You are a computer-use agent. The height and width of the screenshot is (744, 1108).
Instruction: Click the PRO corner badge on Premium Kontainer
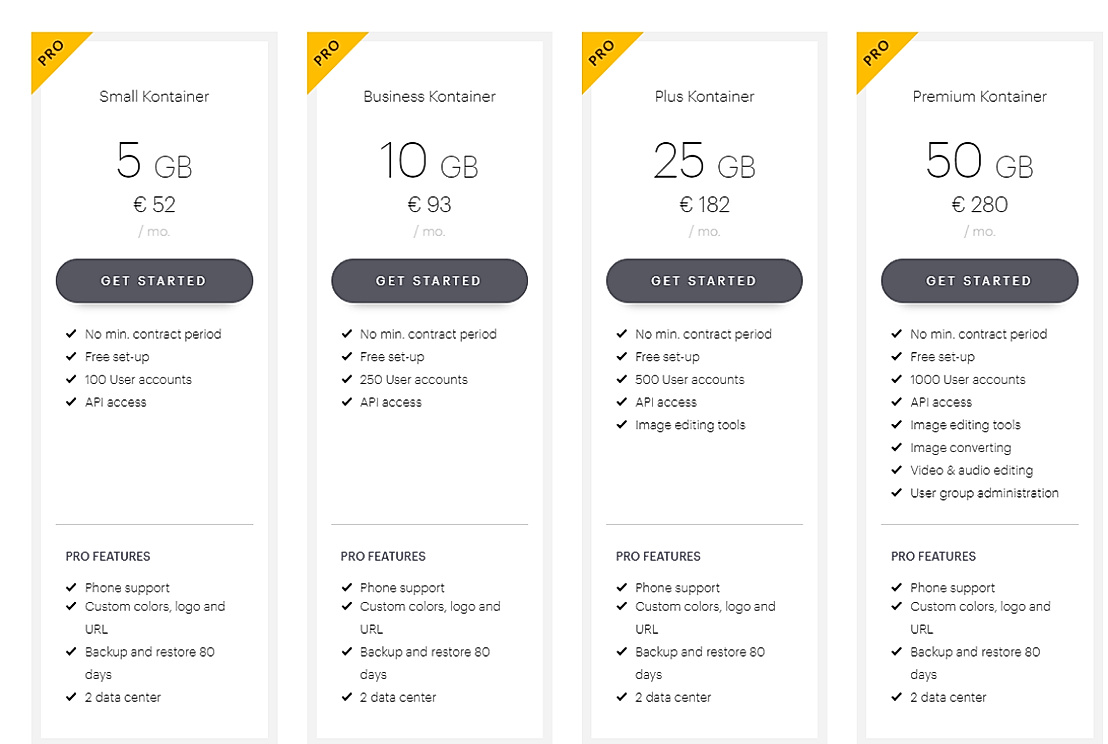point(877,53)
